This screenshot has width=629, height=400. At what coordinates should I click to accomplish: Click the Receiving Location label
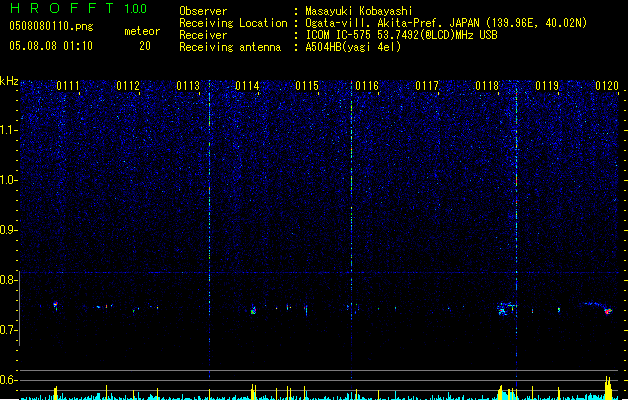pos(233,23)
